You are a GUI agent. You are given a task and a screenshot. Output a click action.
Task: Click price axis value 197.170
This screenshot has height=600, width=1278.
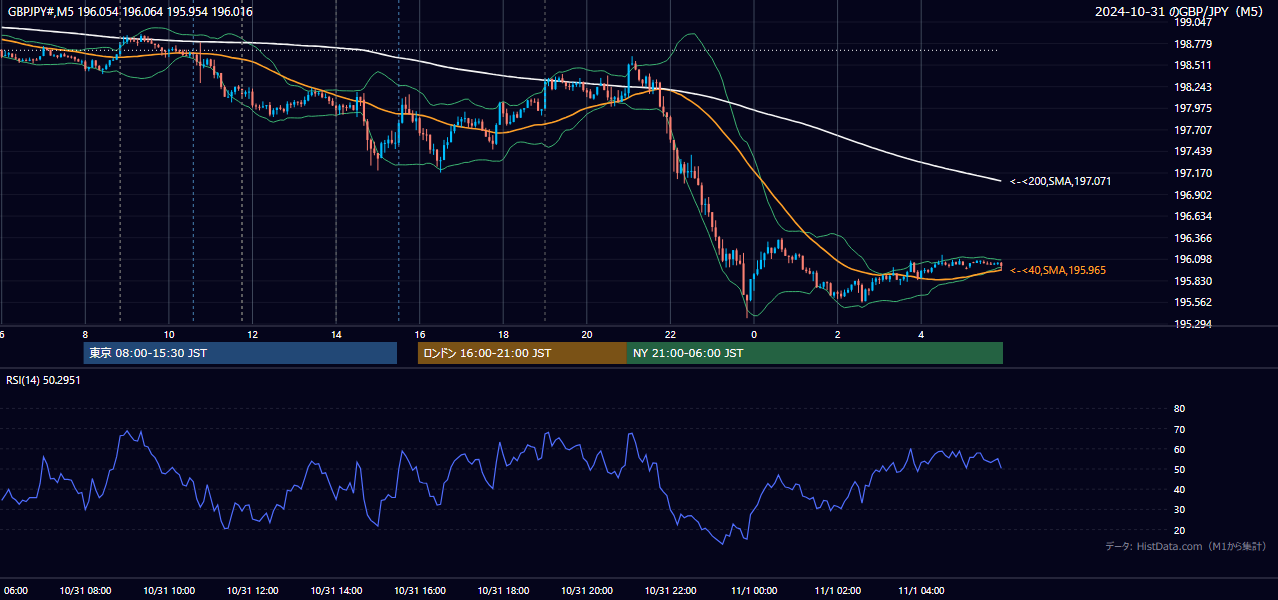click(x=1193, y=173)
